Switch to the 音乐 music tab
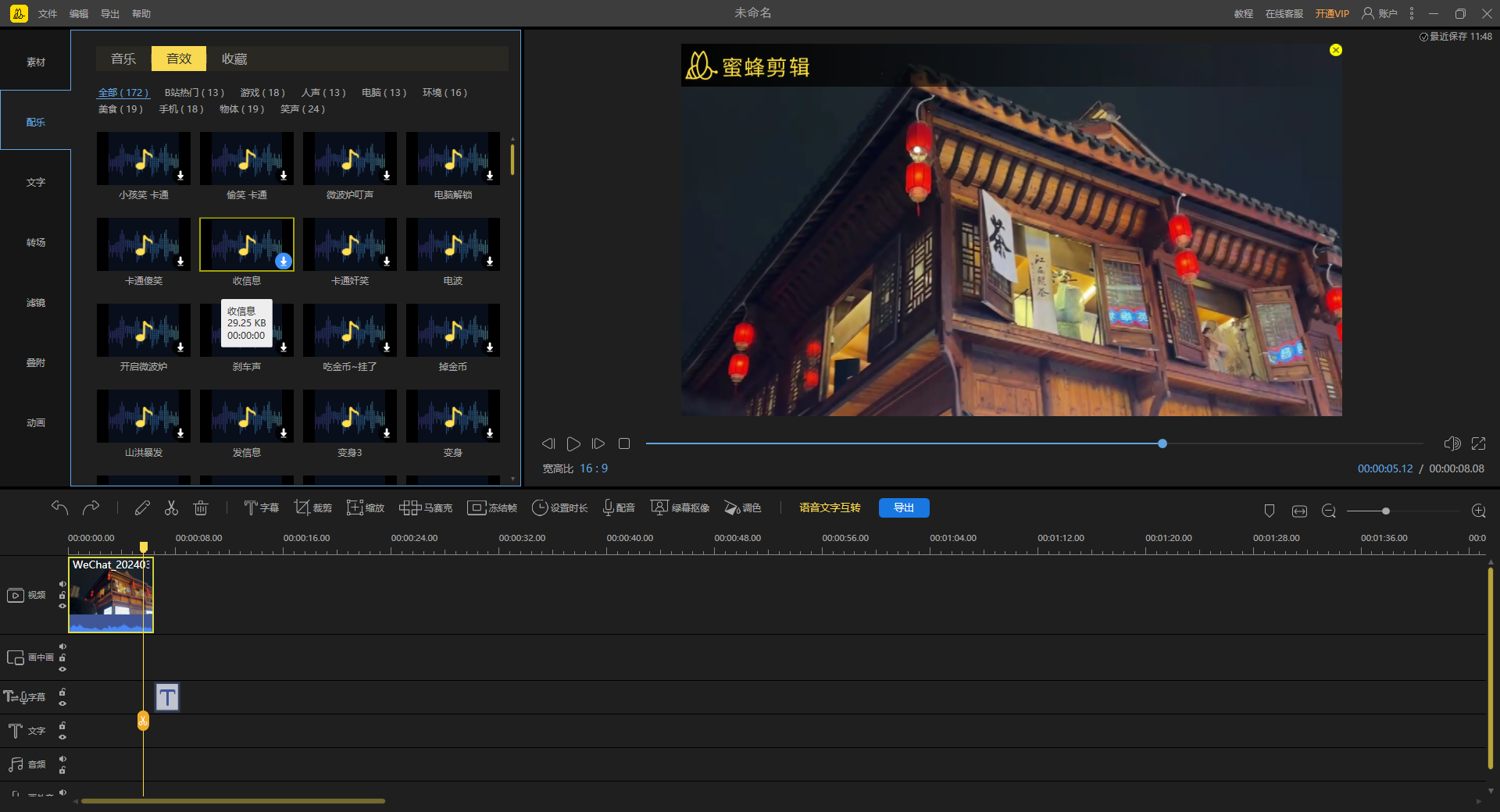The width and height of the screenshot is (1500, 812). [x=123, y=59]
